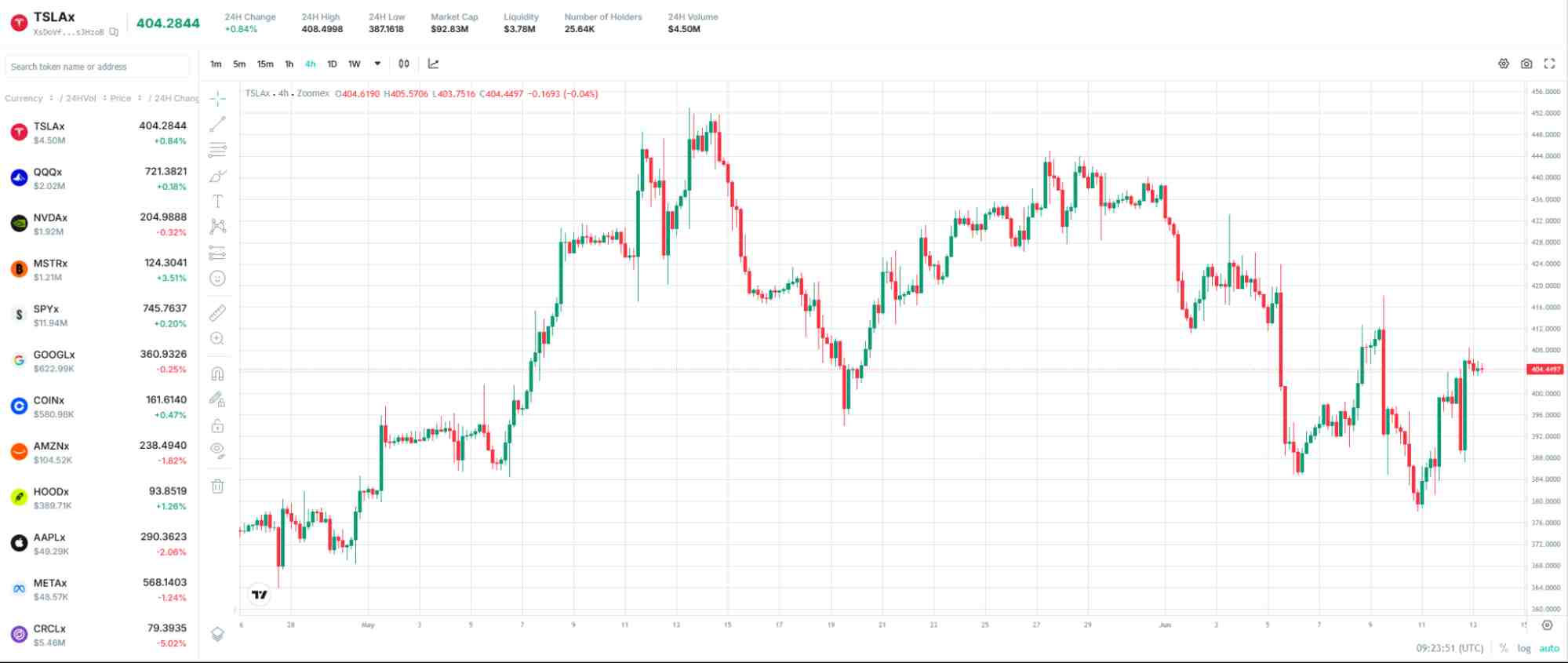Select SPYx in the token list
The image size is (1568, 663).
99,315
